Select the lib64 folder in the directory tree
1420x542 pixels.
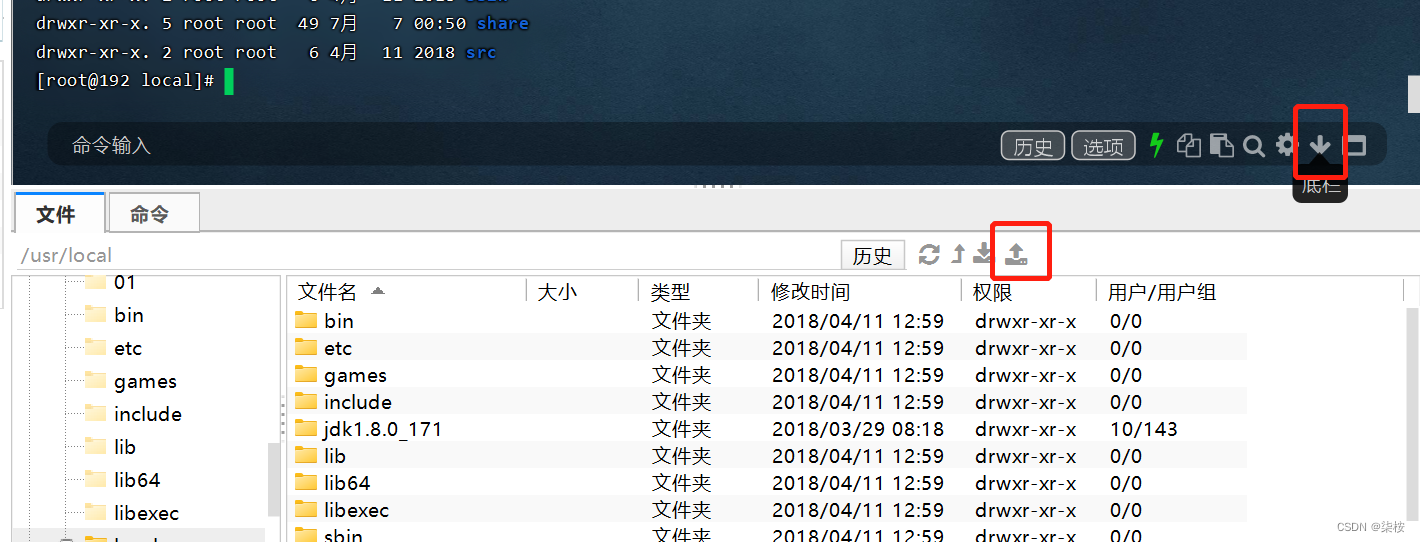click(137, 480)
